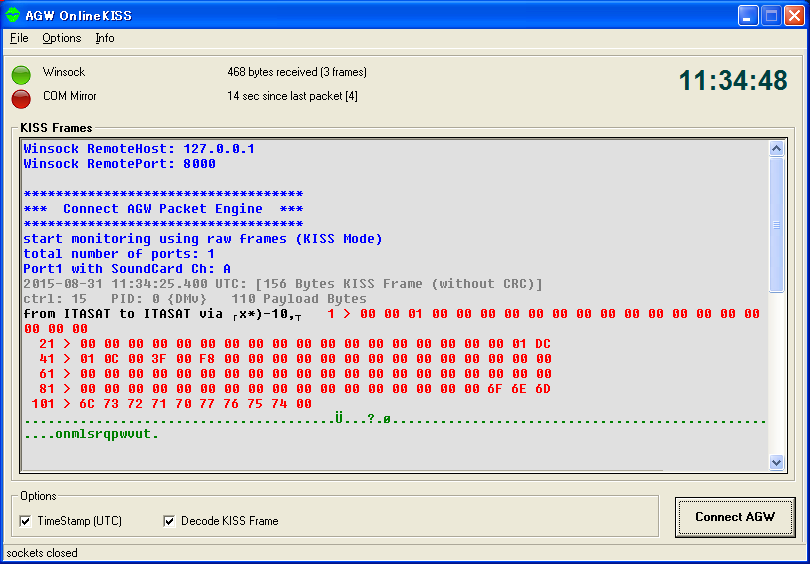
Task: Click the 'sockets closed' status bar text
Action: (42, 553)
